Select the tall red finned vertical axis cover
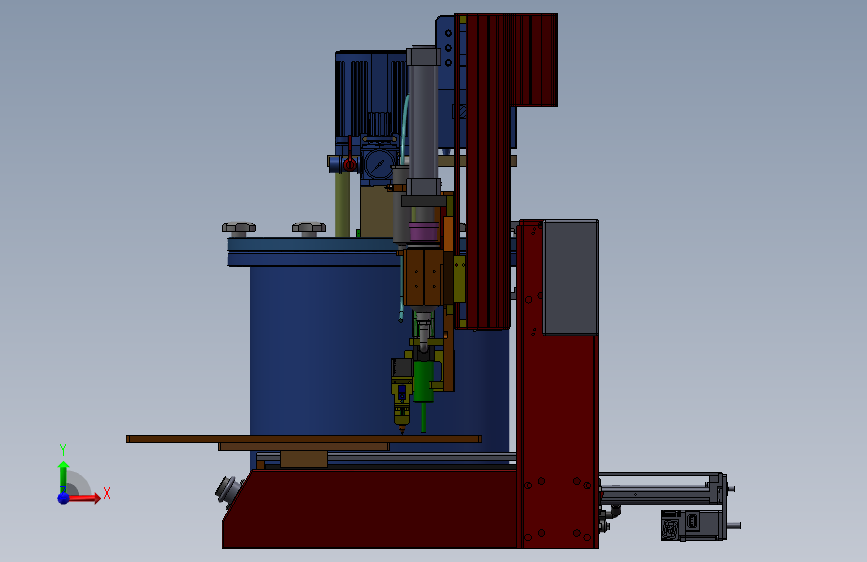This screenshot has width=867, height=562. pyautogui.click(x=488, y=171)
